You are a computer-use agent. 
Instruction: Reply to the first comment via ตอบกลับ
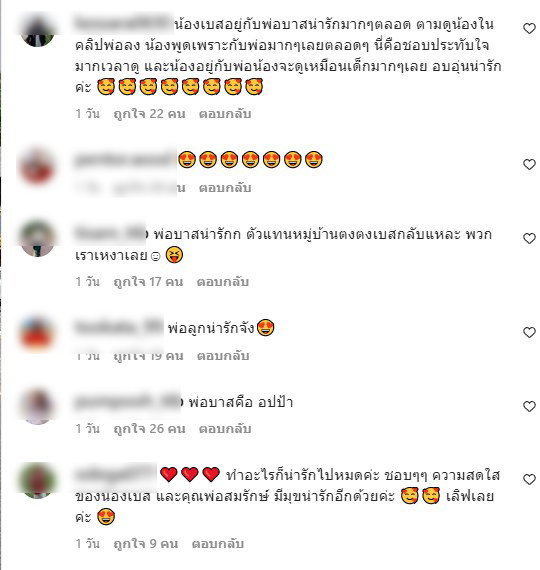225,114
